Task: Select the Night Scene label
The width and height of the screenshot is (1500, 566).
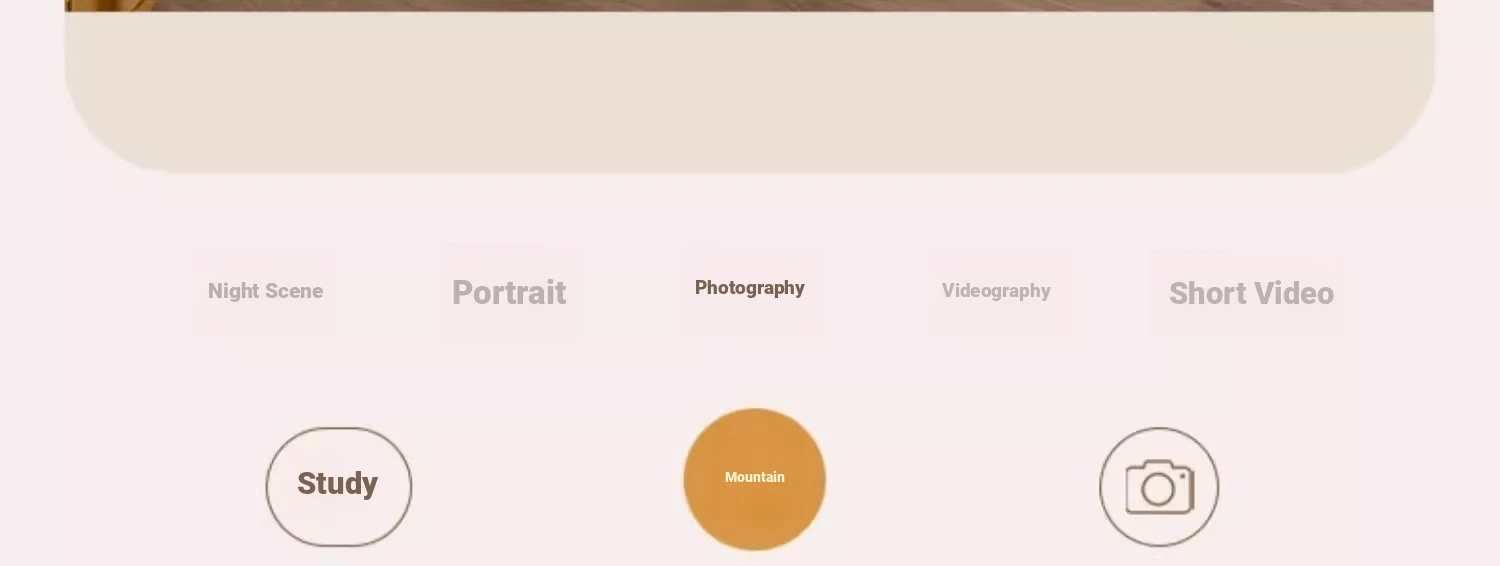Action: click(265, 291)
